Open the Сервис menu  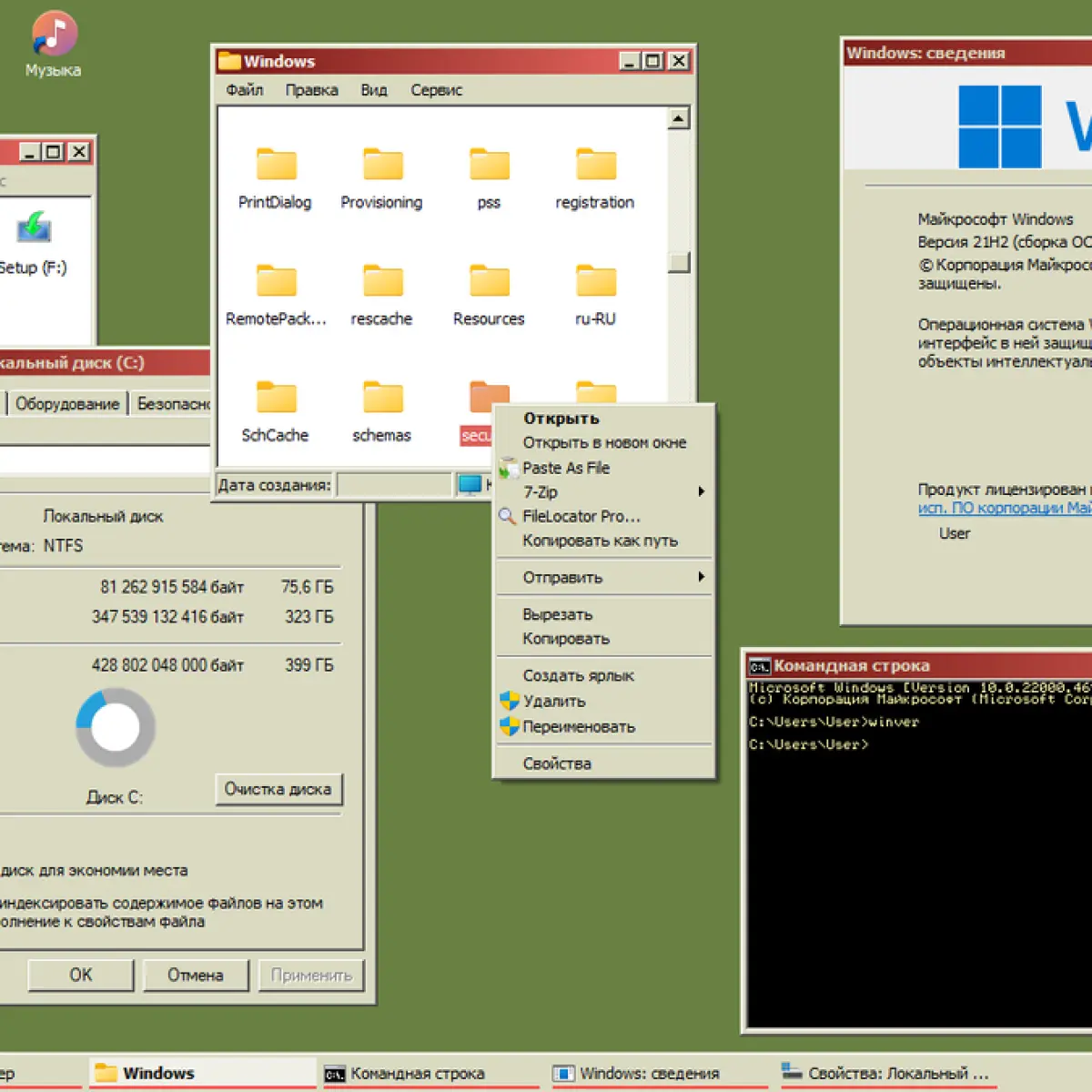coord(436,90)
